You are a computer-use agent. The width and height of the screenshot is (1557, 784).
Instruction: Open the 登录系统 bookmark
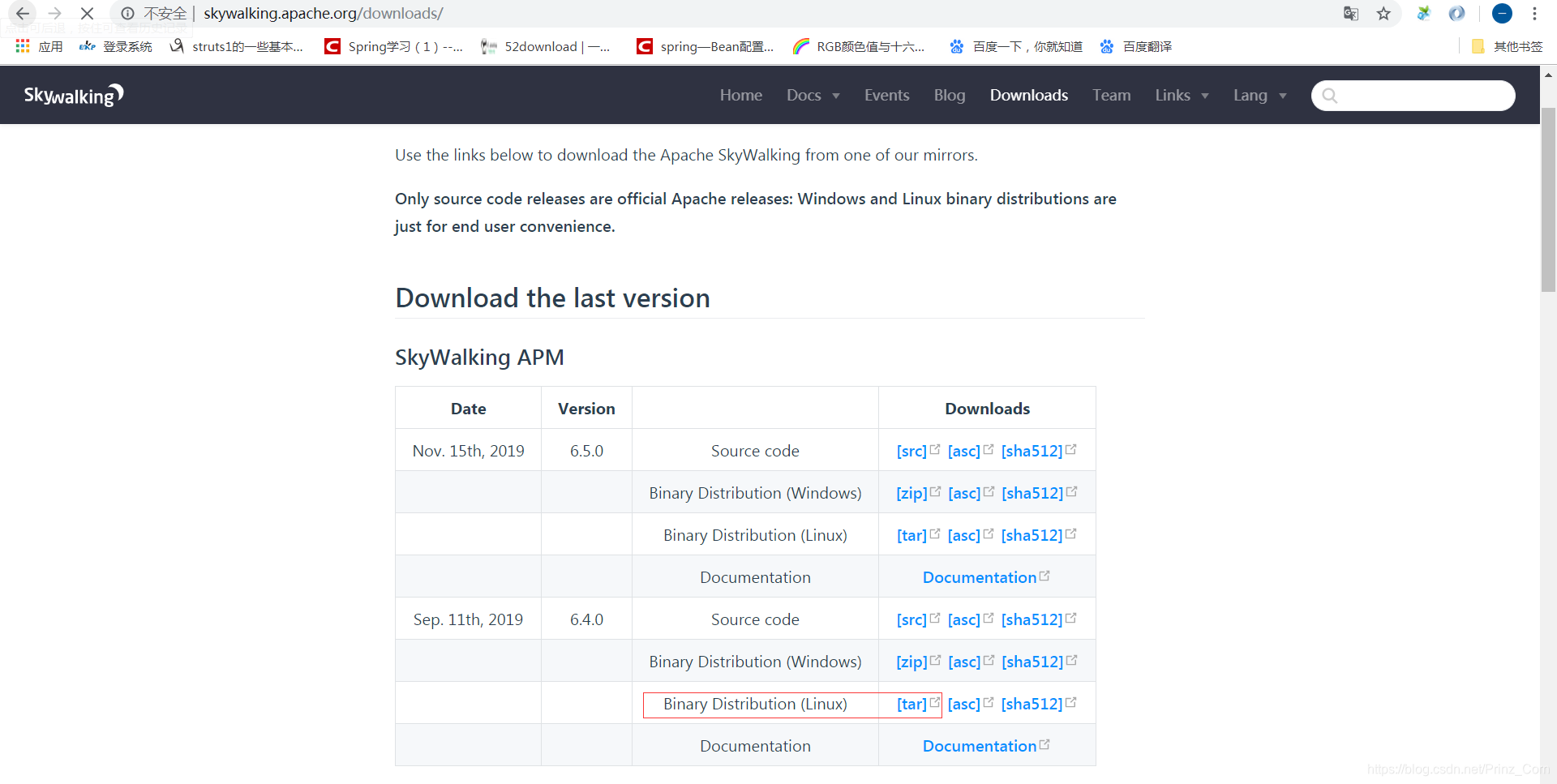(x=116, y=47)
